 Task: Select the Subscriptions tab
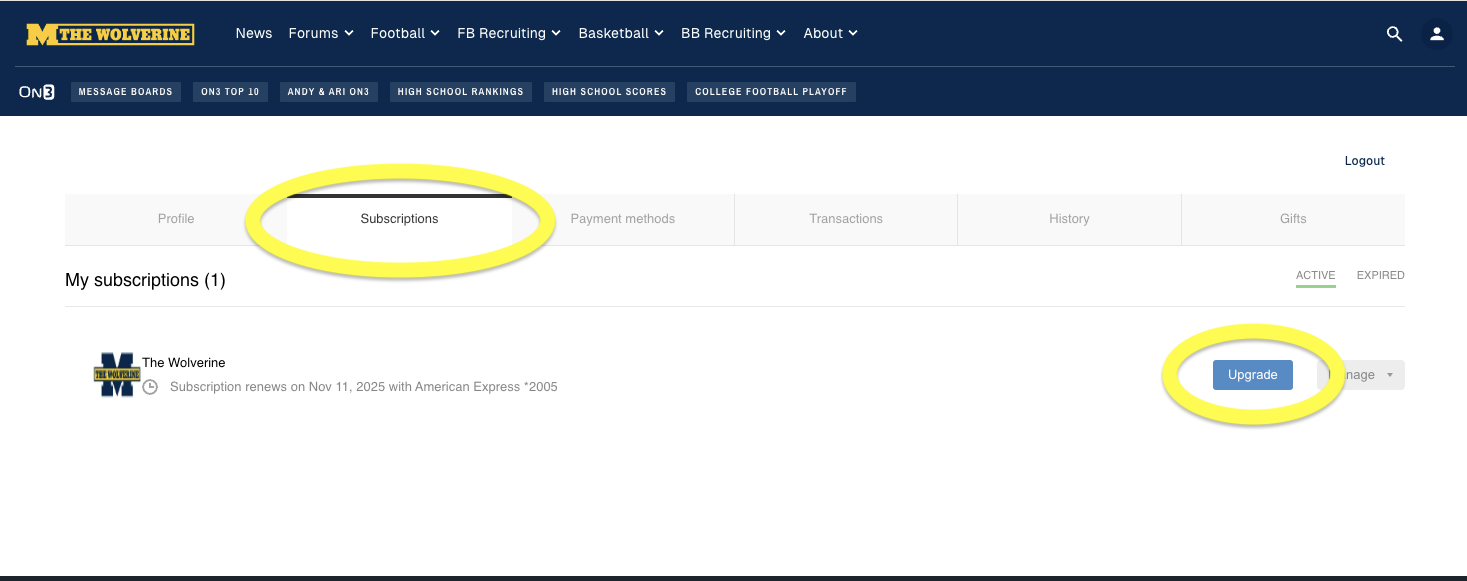tap(399, 219)
